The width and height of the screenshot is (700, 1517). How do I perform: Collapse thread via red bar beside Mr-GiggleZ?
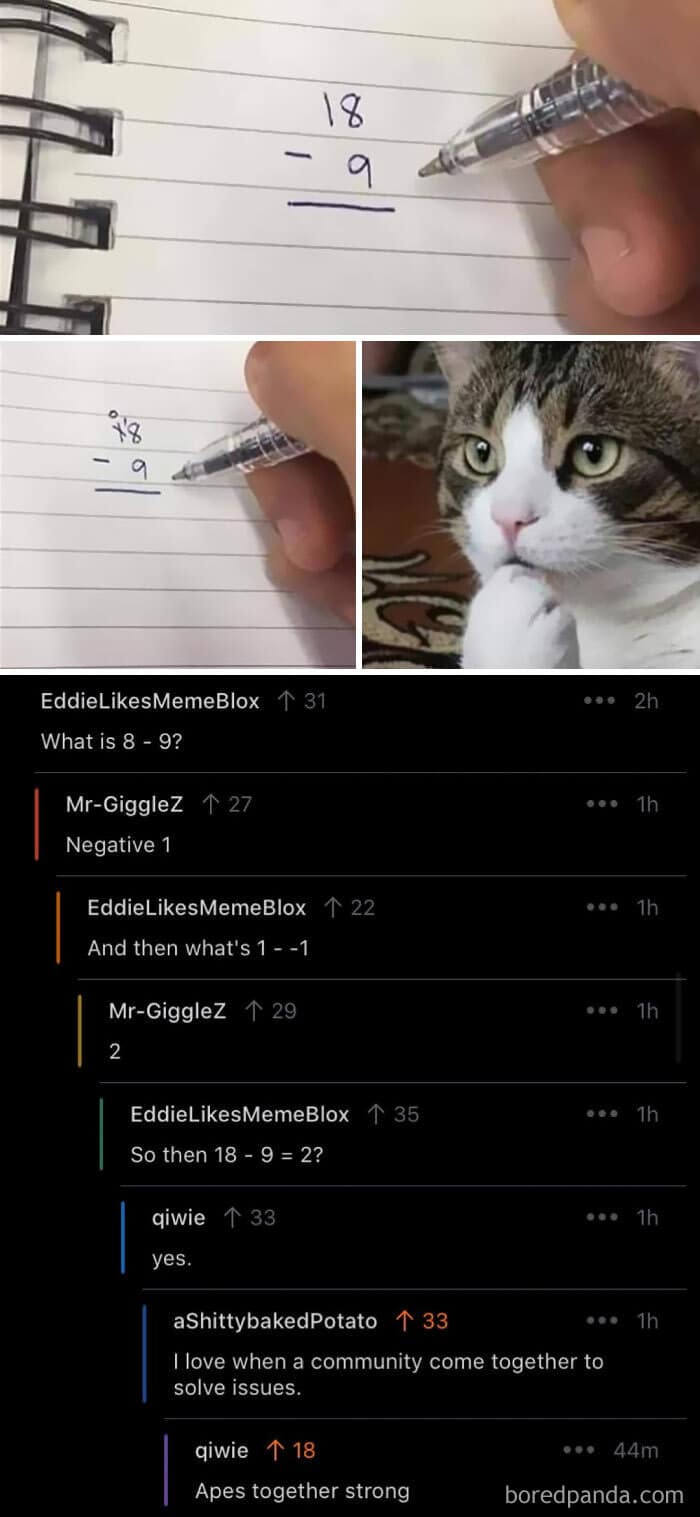coord(37,825)
